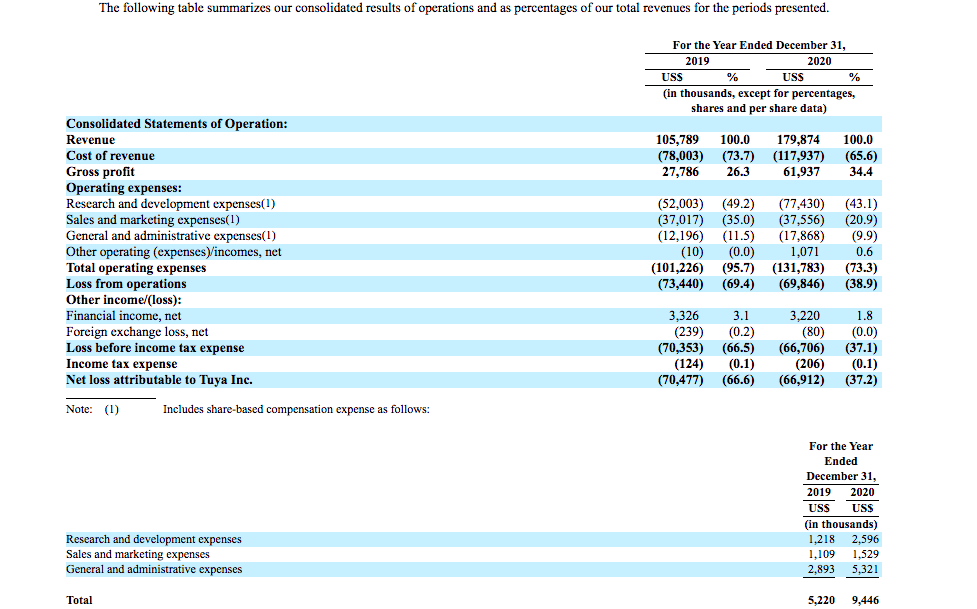Click 2020 general and administrative value 5,321
This screenshot has height=609, width=977.
[x=865, y=569]
